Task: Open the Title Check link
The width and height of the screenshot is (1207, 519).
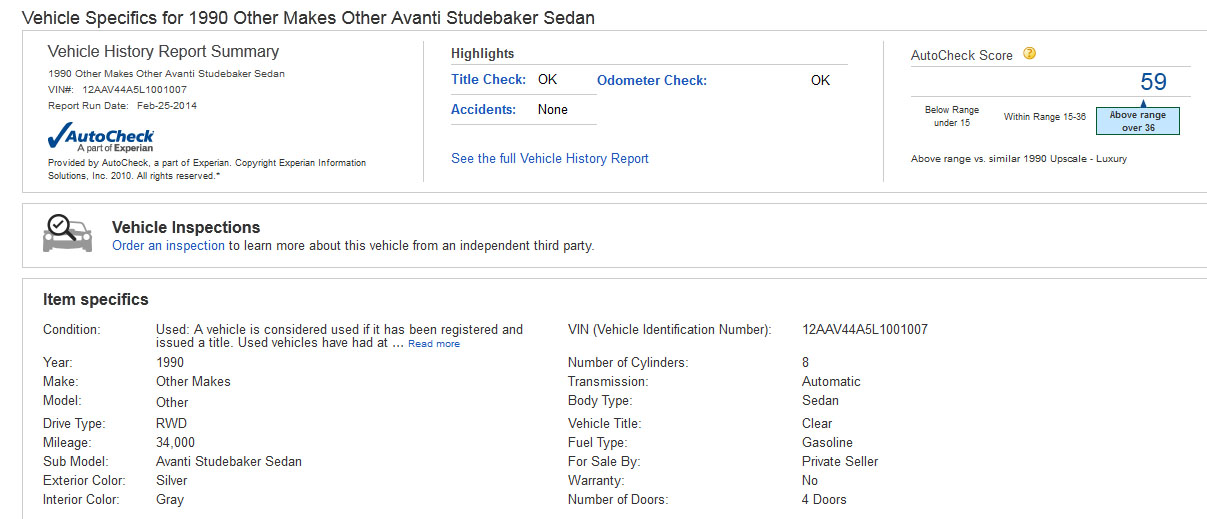Action: click(x=489, y=80)
